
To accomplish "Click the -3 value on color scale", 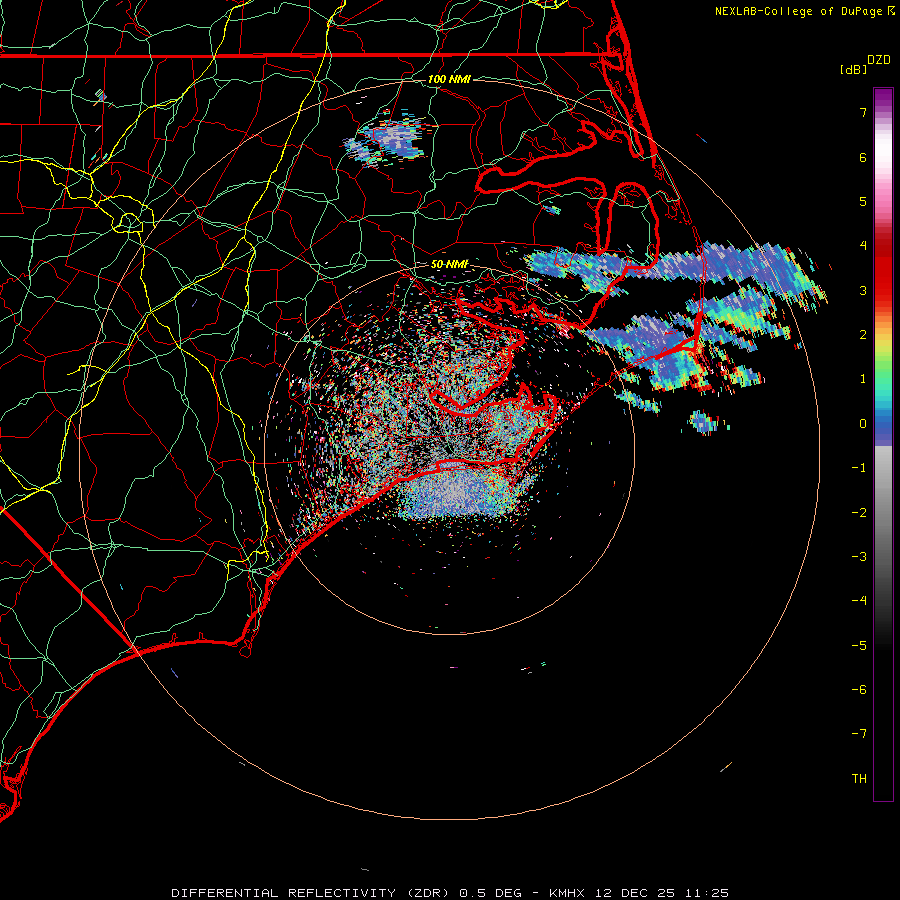I will tap(859, 557).
